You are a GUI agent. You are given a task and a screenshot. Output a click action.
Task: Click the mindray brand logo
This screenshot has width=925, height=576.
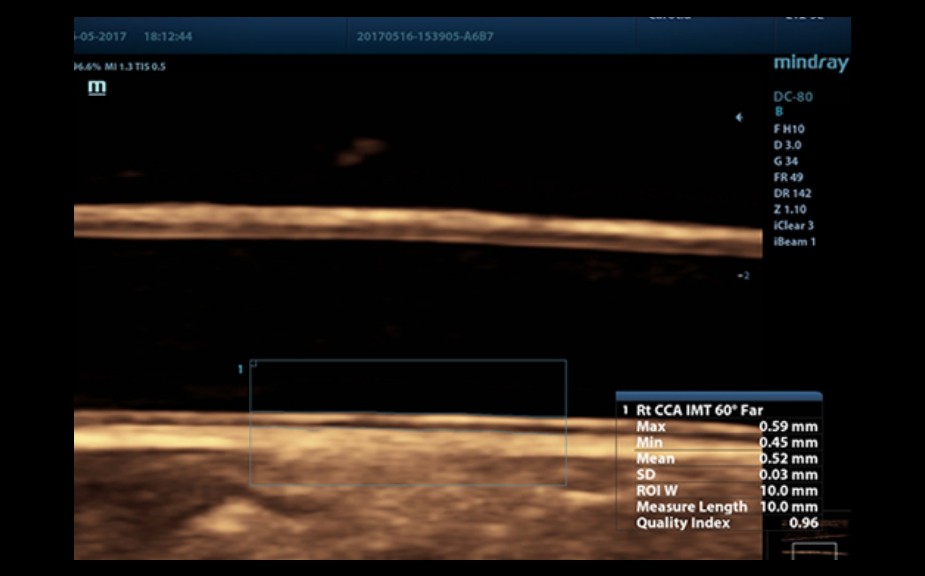pyautogui.click(x=810, y=64)
